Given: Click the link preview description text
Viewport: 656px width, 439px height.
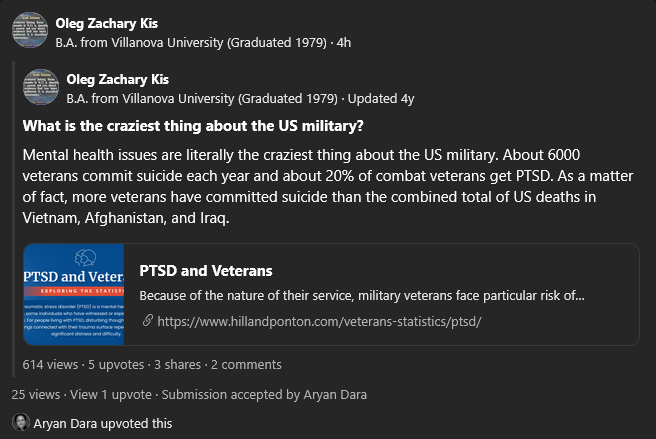Looking at the screenshot, I should pyautogui.click(x=362, y=295).
